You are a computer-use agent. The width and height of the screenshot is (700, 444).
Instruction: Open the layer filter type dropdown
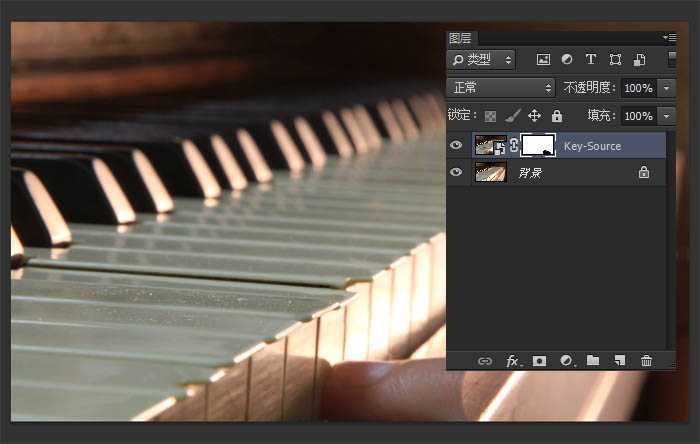click(x=481, y=59)
